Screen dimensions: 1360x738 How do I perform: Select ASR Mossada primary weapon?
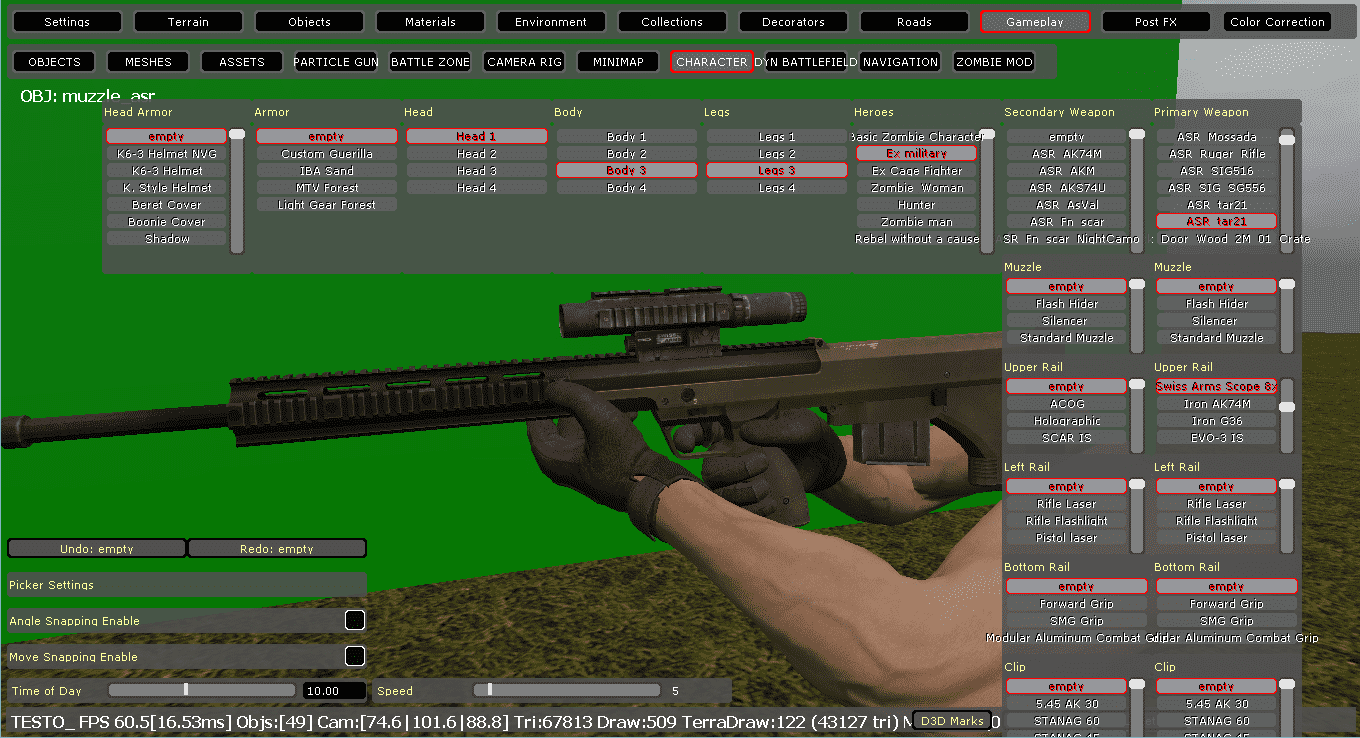(x=1217, y=137)
